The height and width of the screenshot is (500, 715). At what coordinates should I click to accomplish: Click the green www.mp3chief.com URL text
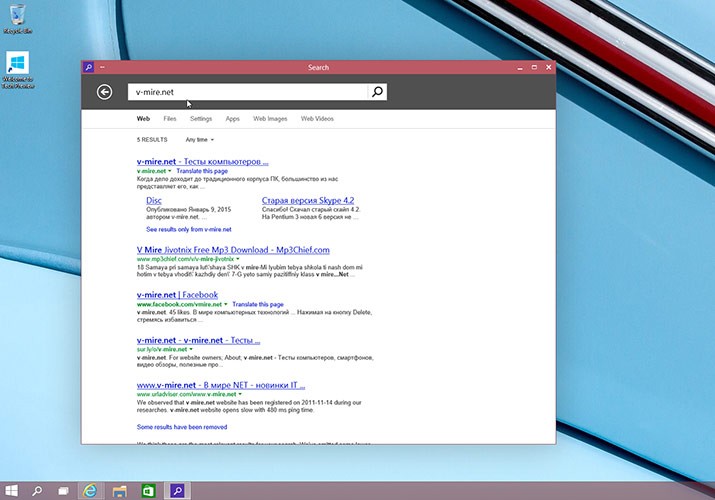185,259
